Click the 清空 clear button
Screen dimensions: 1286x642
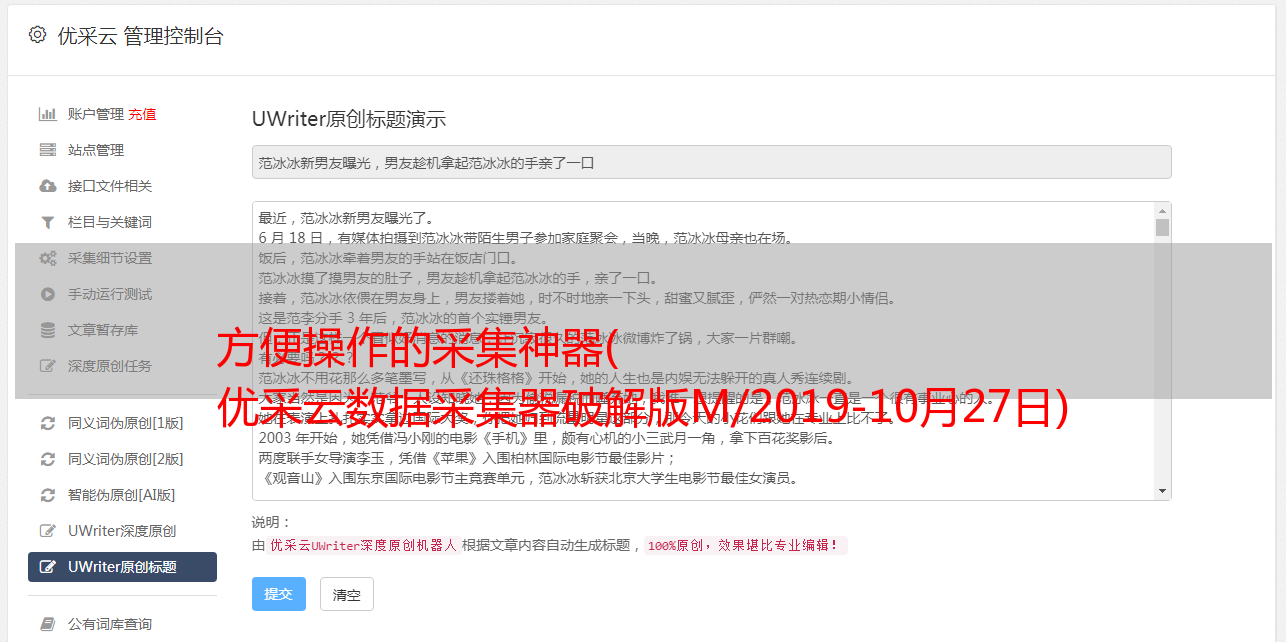(347, 594)
